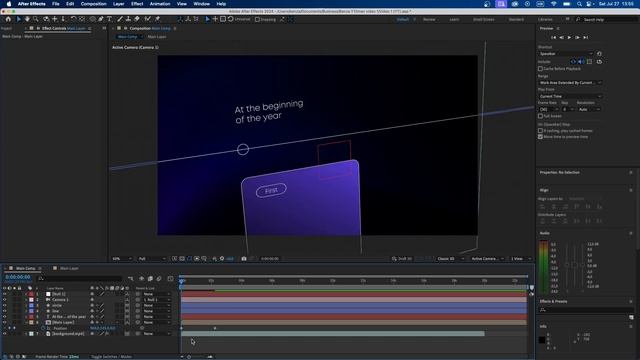
Task: Open the Effect menu
Action: pyautogui.click(x=137, y=4)
